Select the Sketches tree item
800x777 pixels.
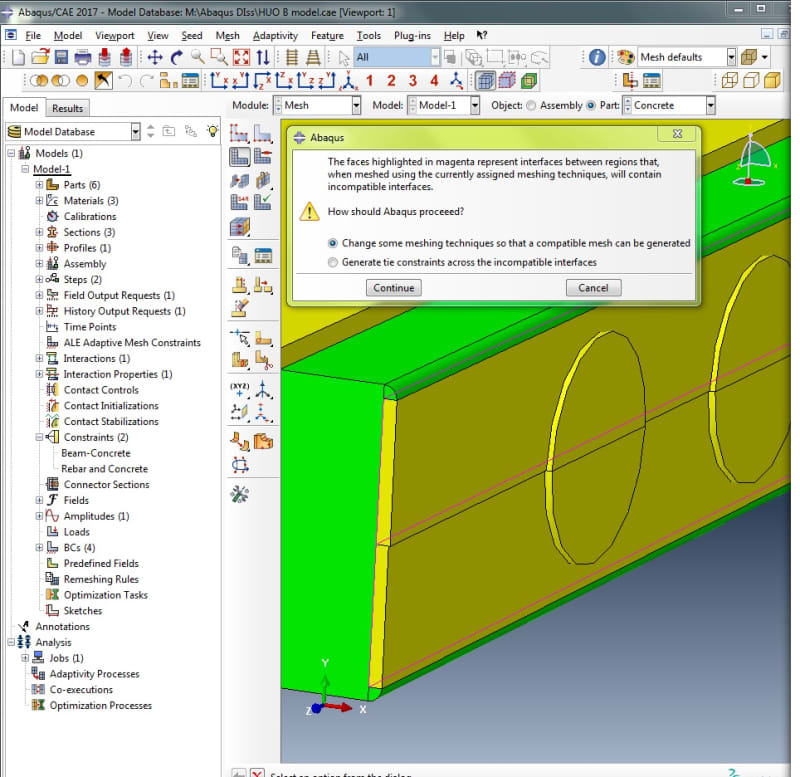(83, 611)
